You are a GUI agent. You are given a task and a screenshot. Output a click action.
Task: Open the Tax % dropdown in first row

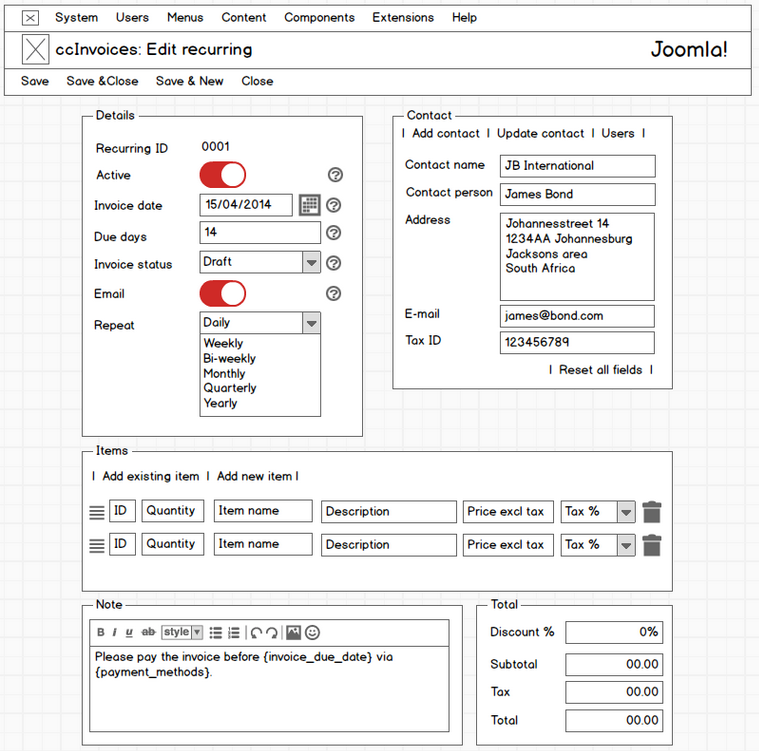(626, 512)
